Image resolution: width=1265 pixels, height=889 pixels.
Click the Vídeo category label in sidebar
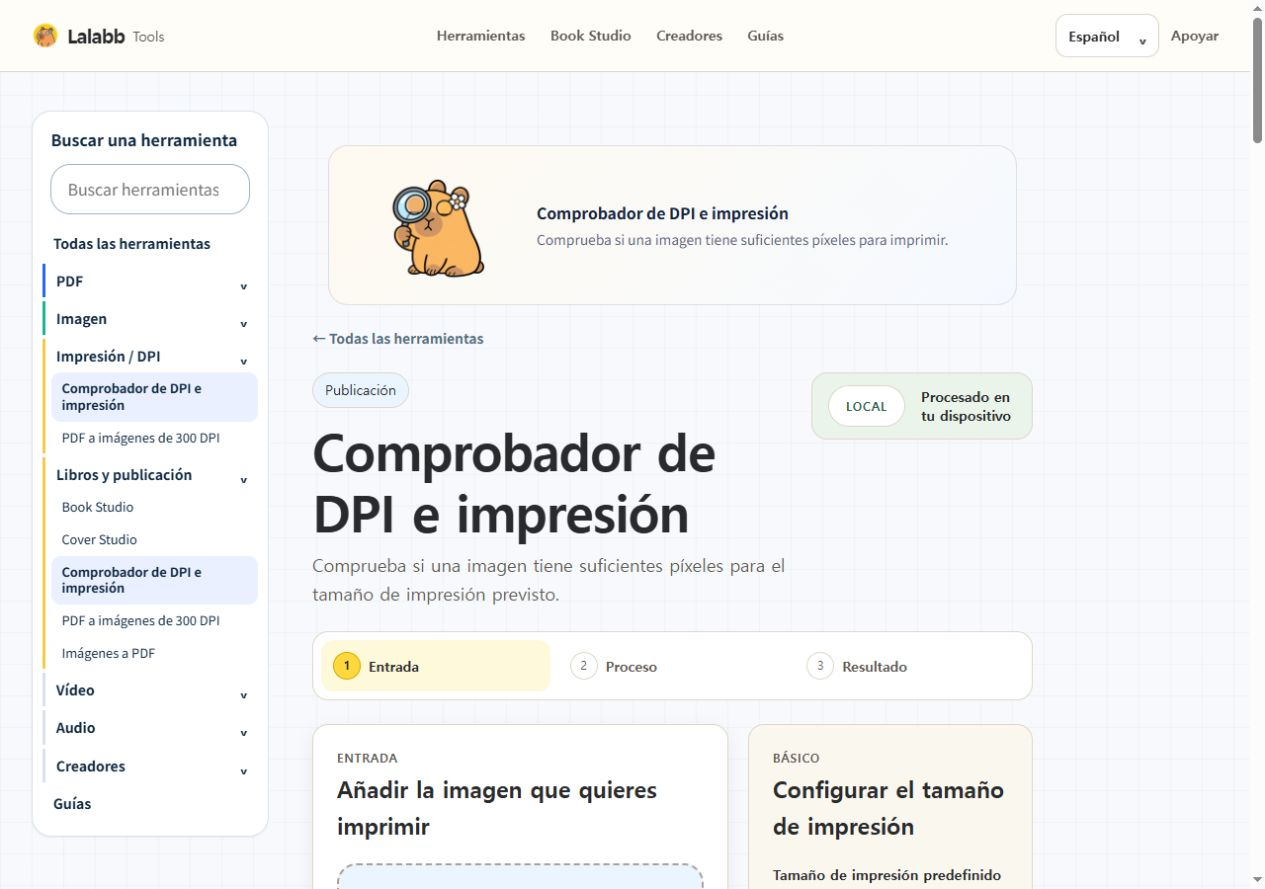click(x=75, y=690)
